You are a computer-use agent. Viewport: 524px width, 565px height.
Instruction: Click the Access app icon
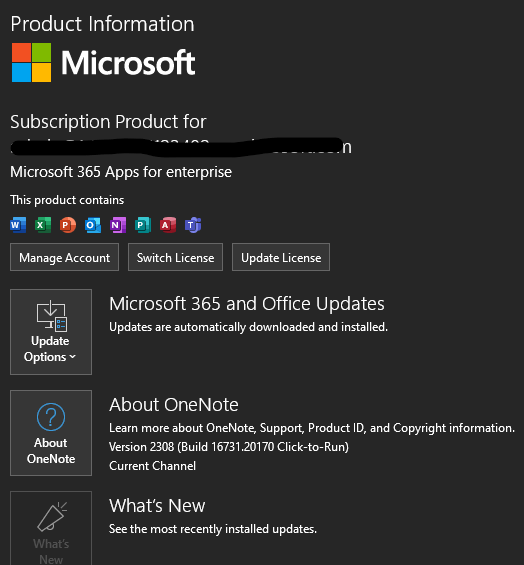click(x=168, y=225)
